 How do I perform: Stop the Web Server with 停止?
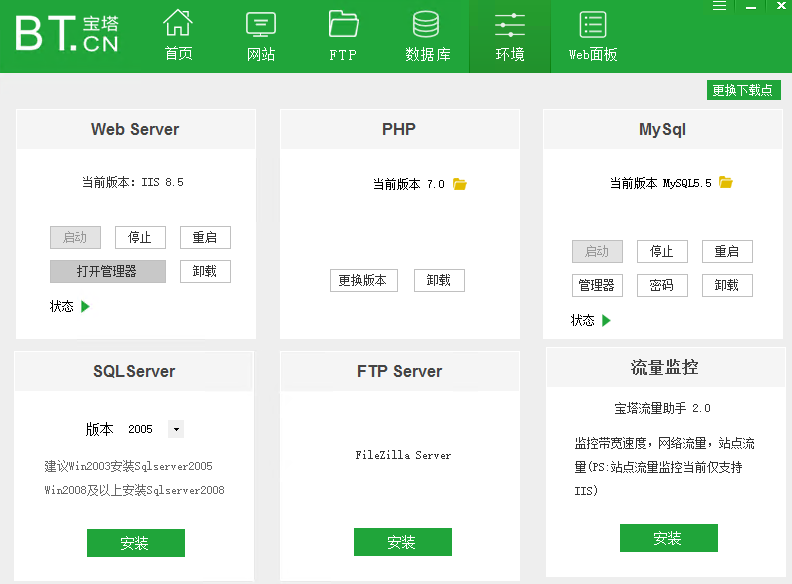tap(140, 237)
